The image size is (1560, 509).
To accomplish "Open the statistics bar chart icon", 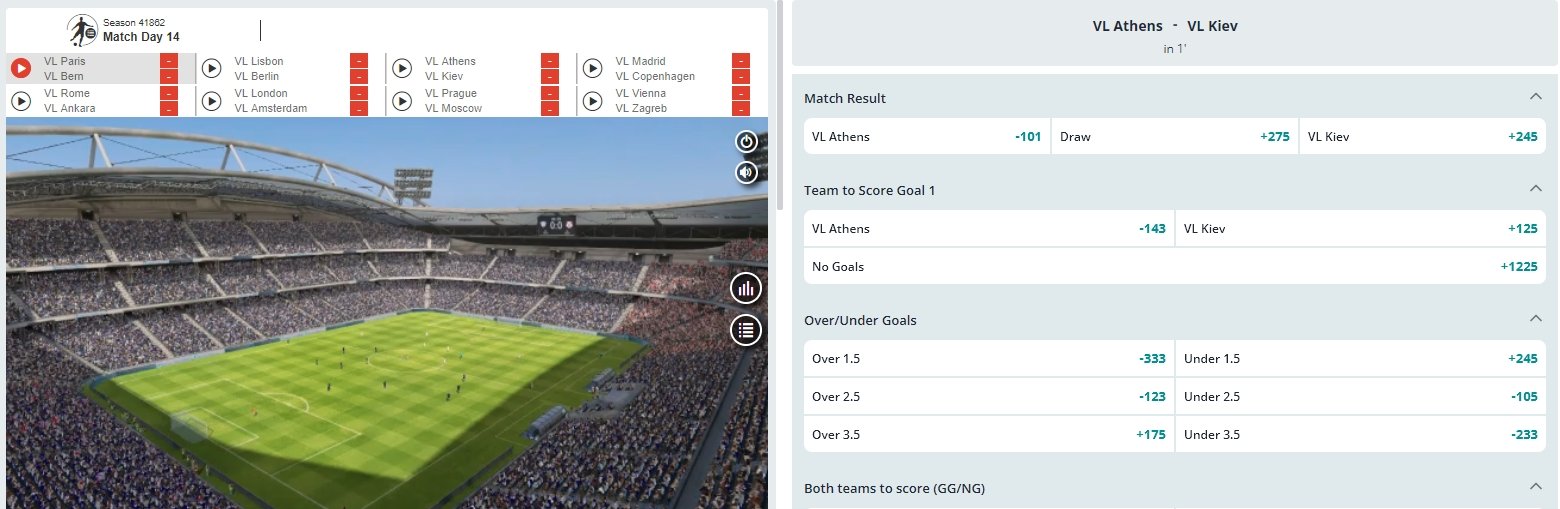I will click(746, 290).
